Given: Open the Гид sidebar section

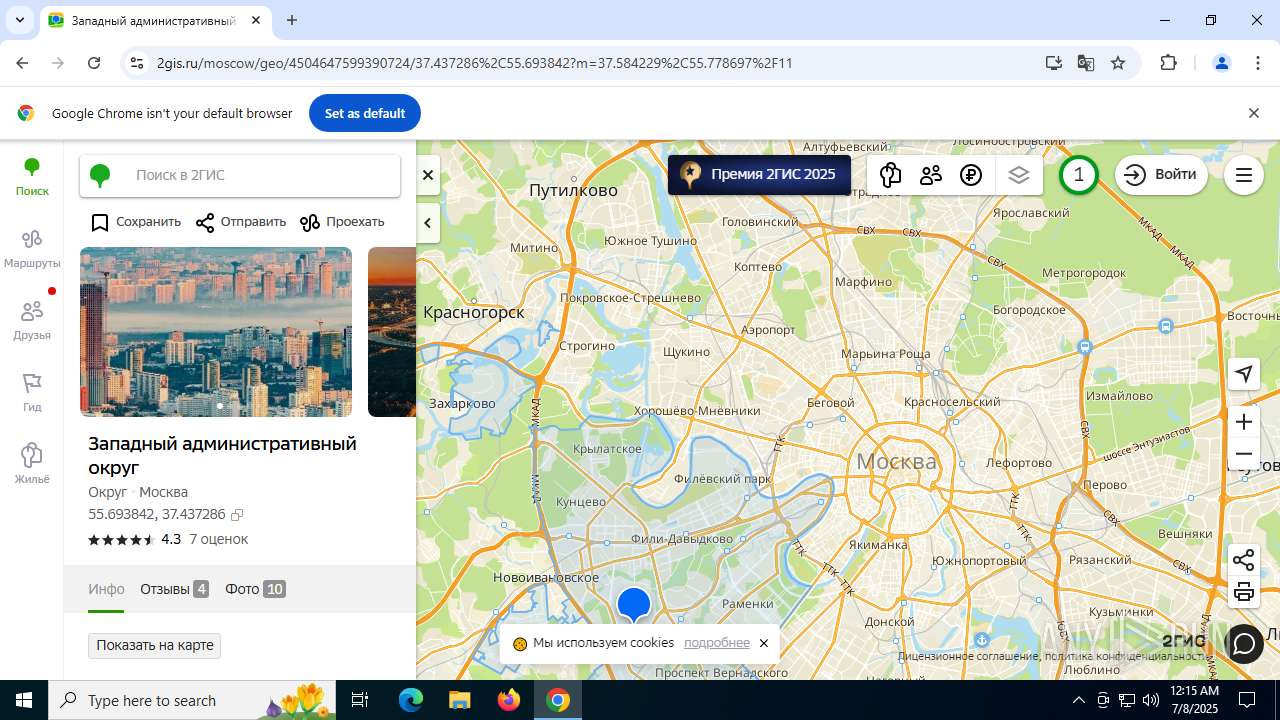Looking at the screenshot, I should (32, 393).
